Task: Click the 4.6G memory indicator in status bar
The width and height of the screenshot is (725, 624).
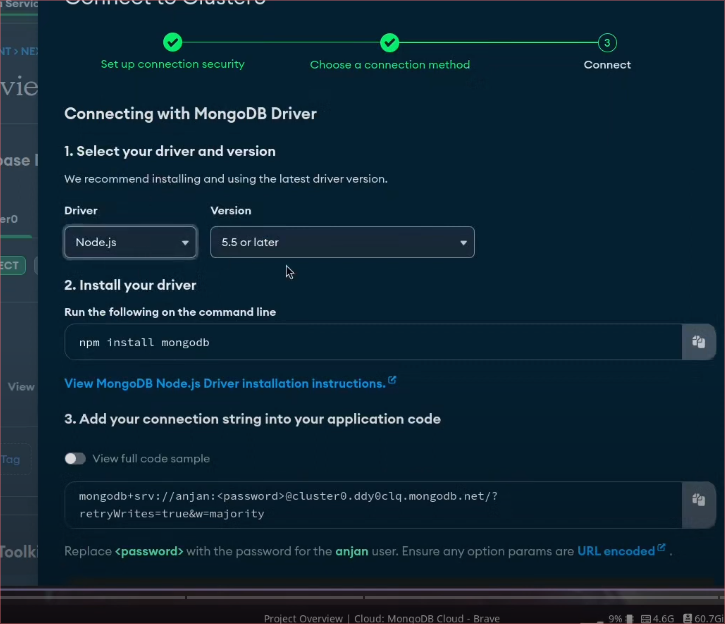Action: pyautogui.click(x=657, y=618)
